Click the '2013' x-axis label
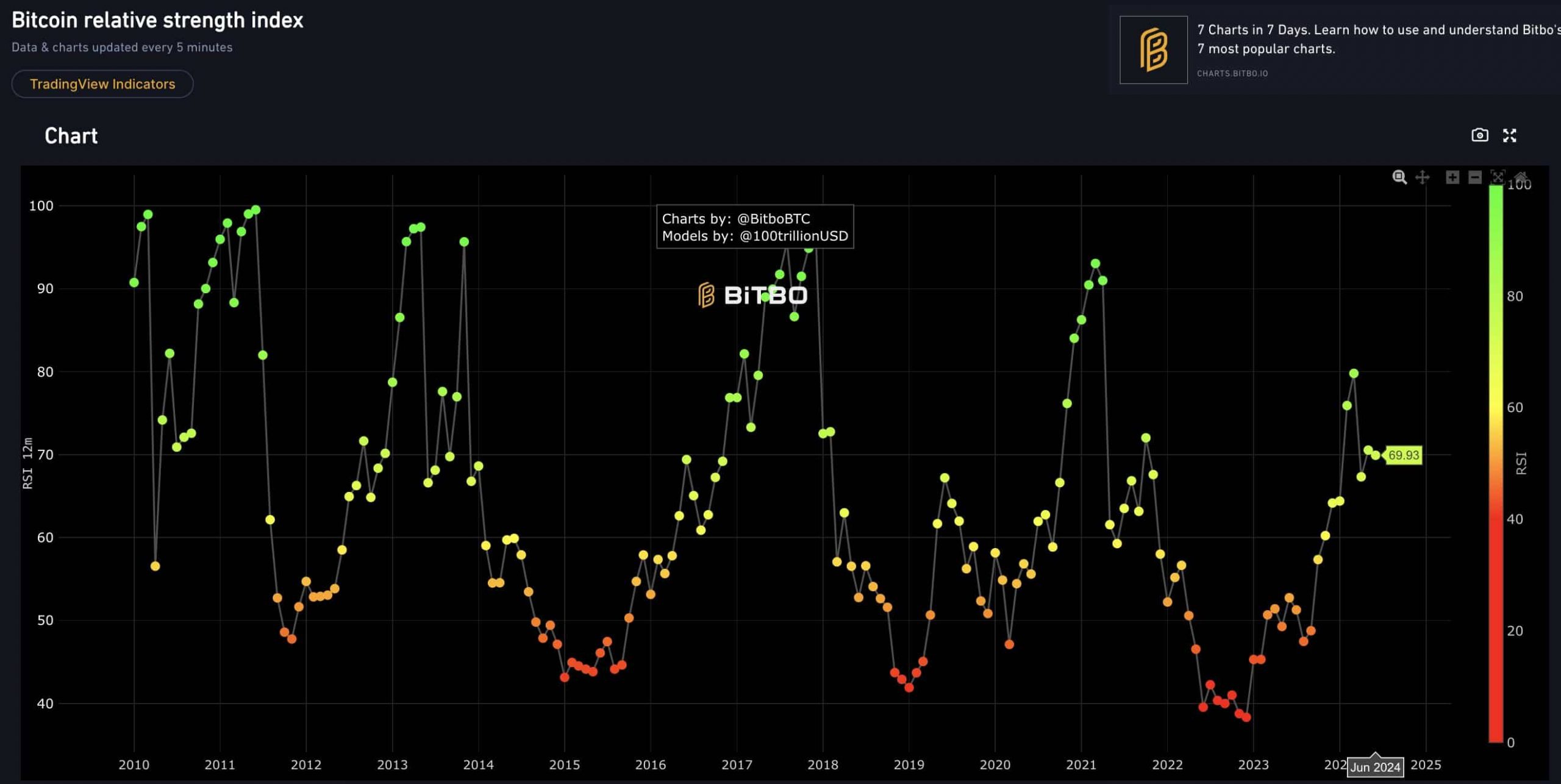The height and width of the screenshot is (784, 1561). 392,764
